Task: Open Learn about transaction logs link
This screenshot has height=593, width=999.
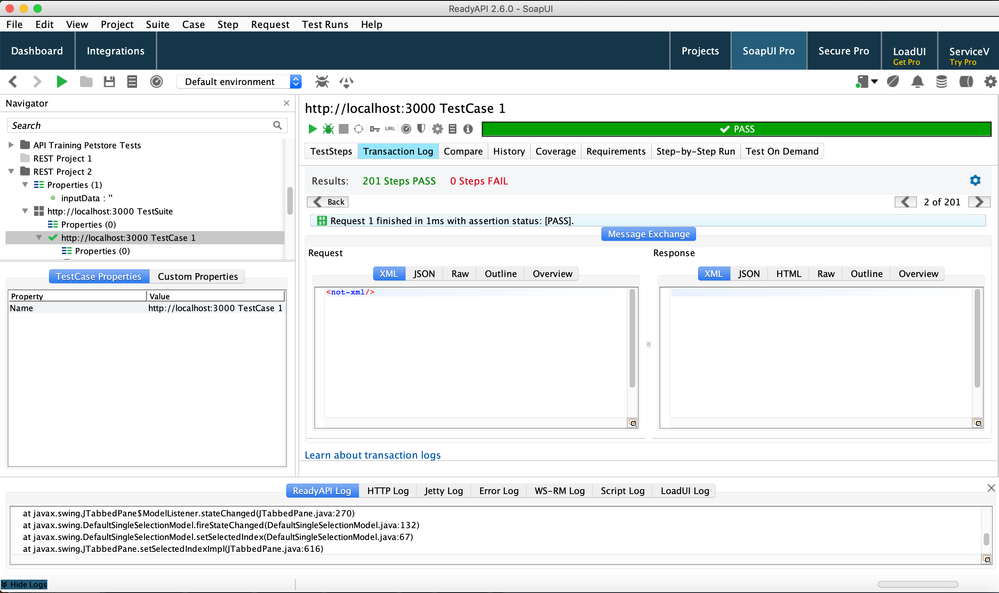Action: point(372,455)
